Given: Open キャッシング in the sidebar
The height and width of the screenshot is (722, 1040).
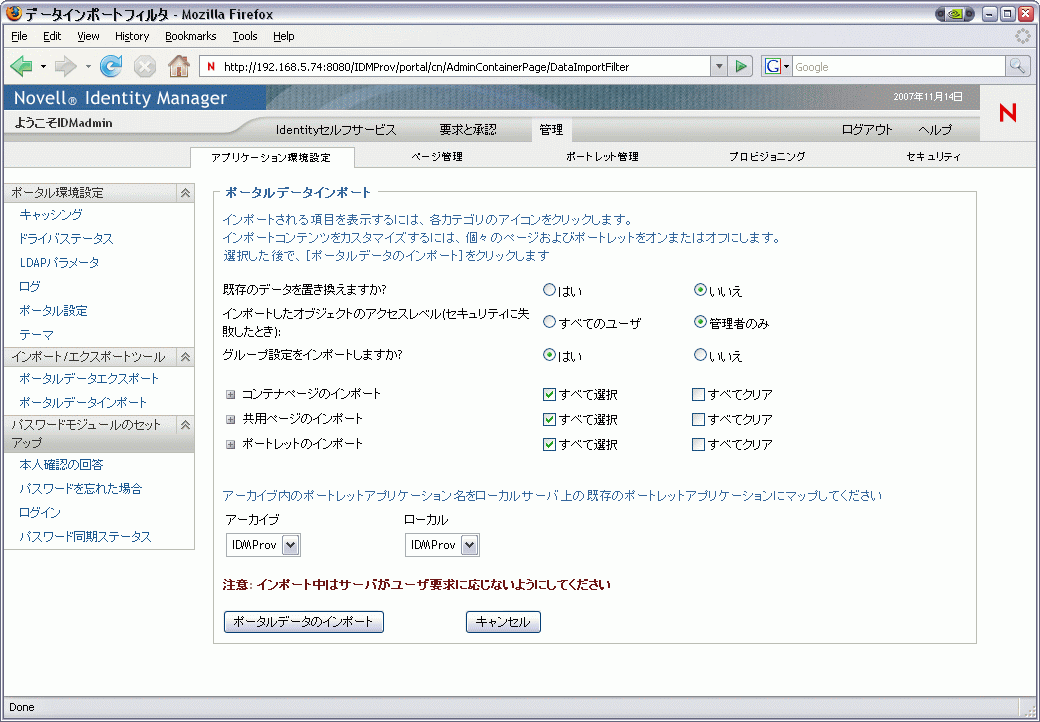Looking at the screenshot, I should click(51, 215).
